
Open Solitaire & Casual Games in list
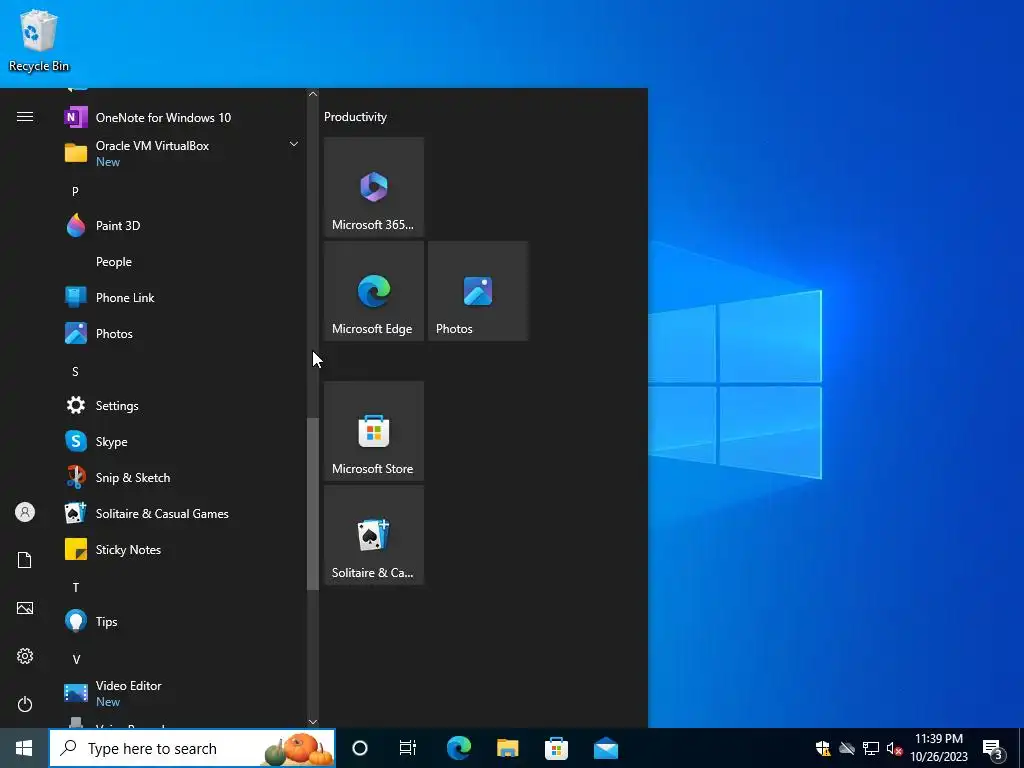coord(183,513)
